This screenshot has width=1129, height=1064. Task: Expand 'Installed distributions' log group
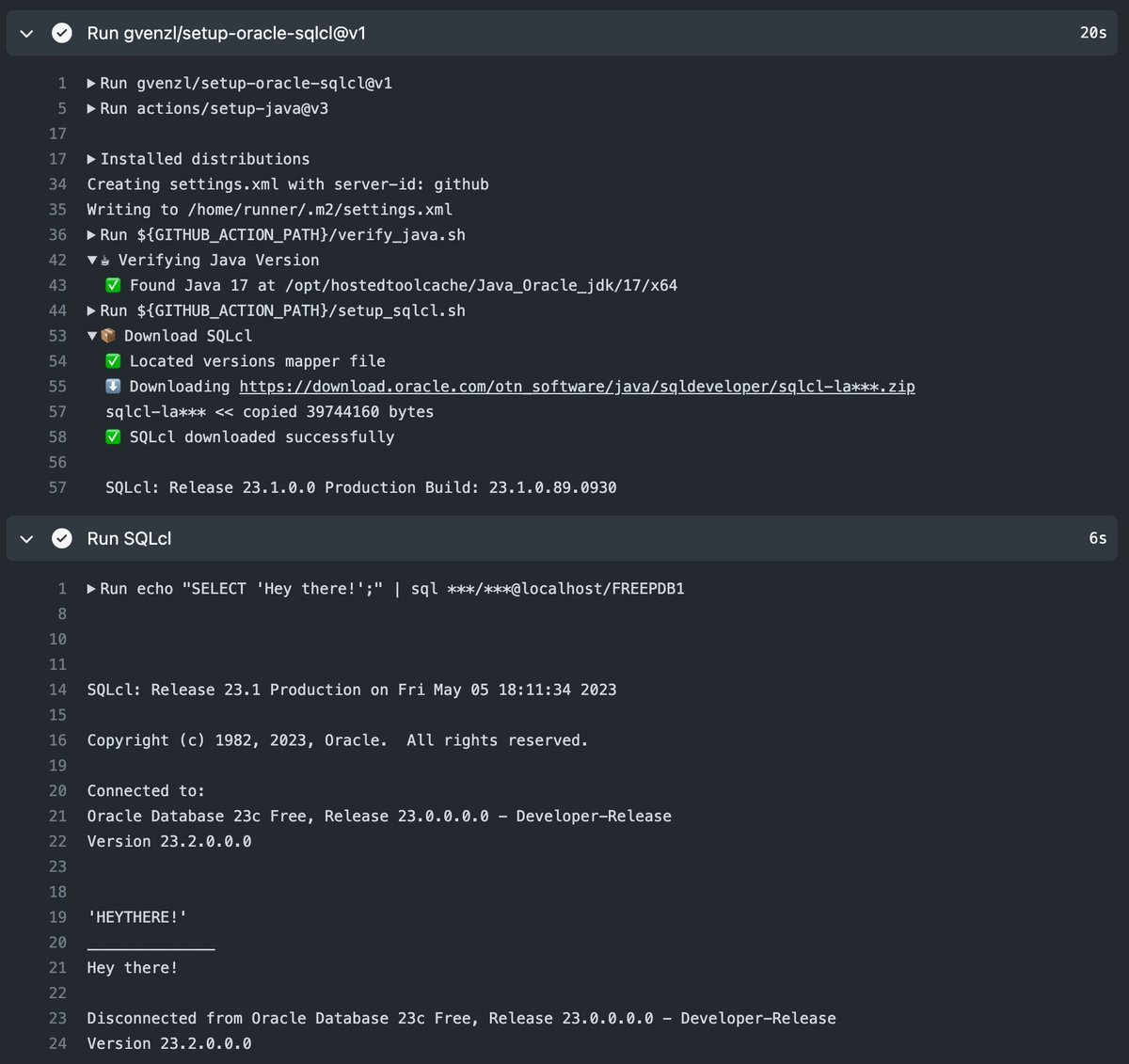pos(91,160)
